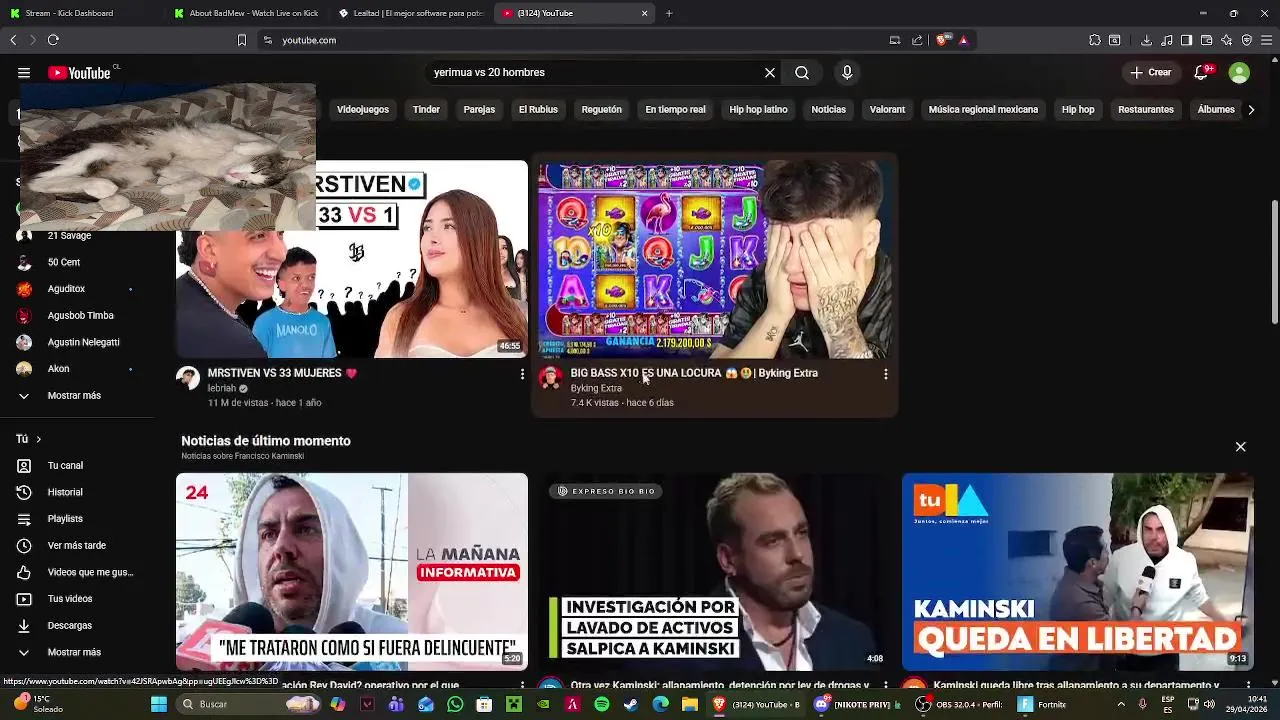The height and width of the screenshot is (720, 1280).
Task: Select the En tiempo real chip
Action: click(675, 110)
